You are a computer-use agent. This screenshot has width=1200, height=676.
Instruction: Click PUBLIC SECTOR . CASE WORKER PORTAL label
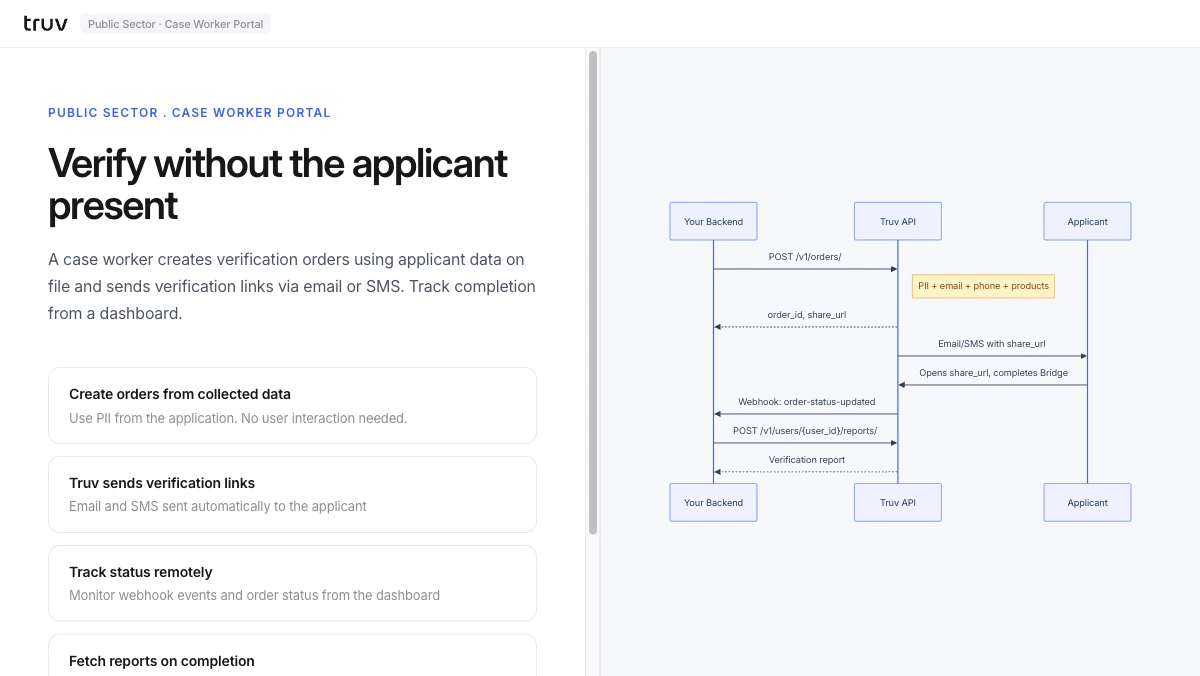[189, 113]
